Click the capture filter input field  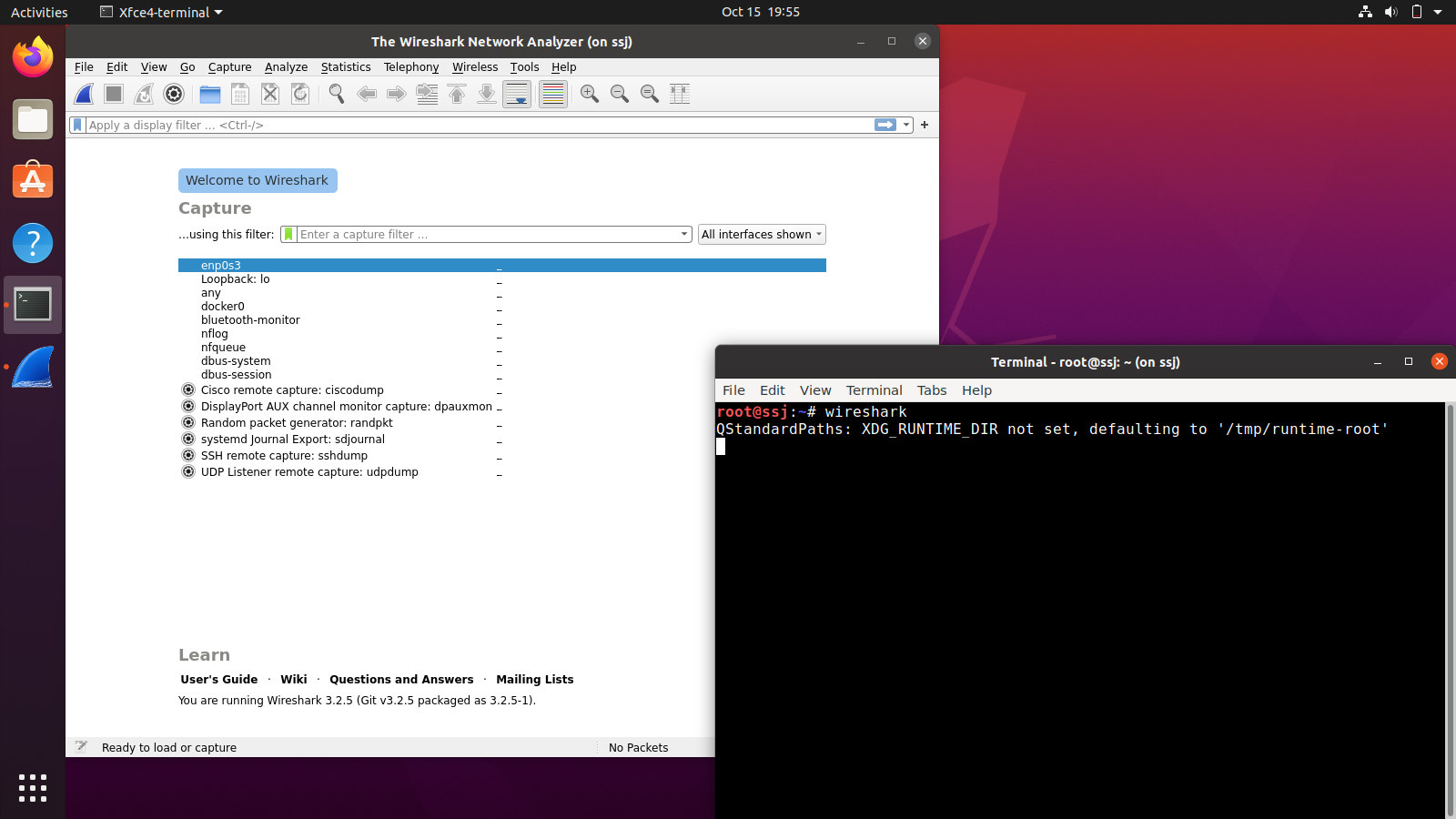point(488,235)
